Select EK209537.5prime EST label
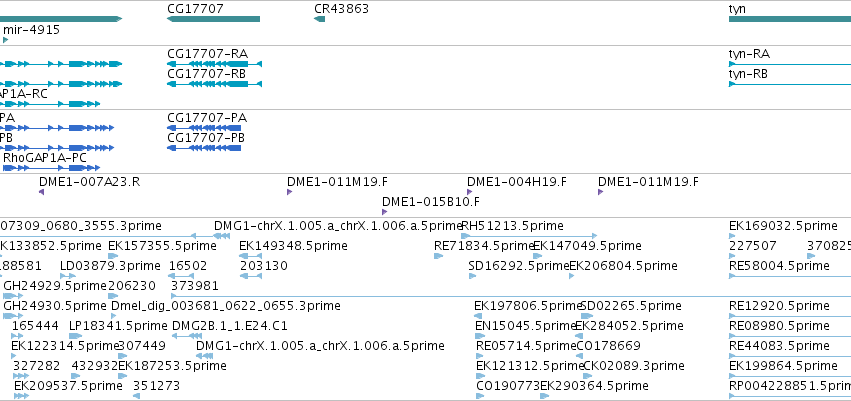Screen dimensions: 851x401 (68, 386)
